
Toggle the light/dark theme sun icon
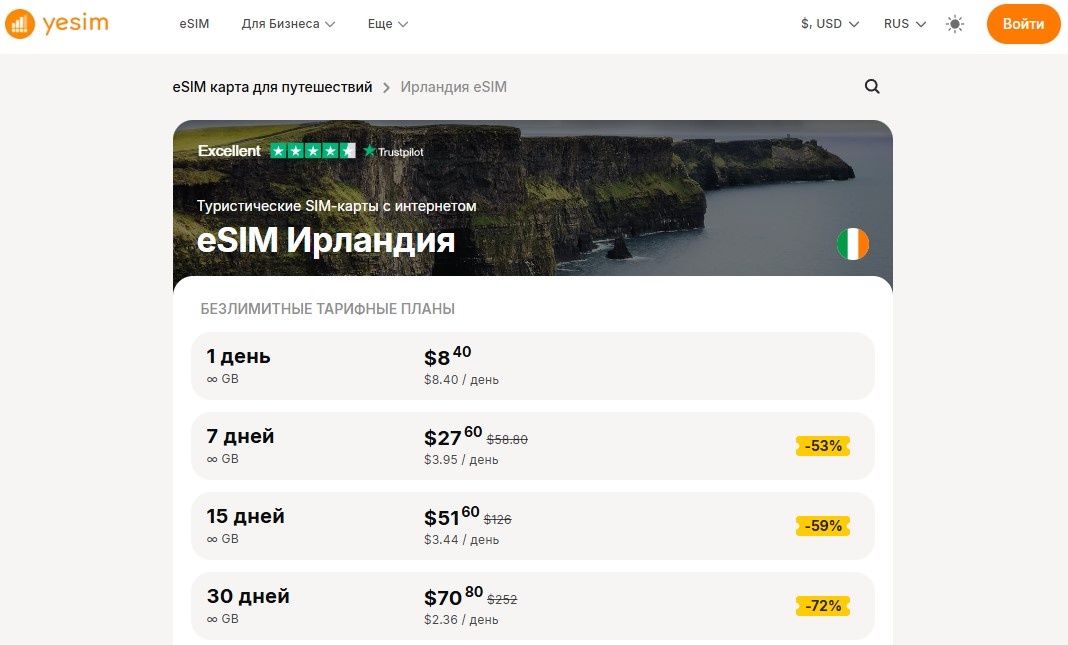[x=954, y=23]
